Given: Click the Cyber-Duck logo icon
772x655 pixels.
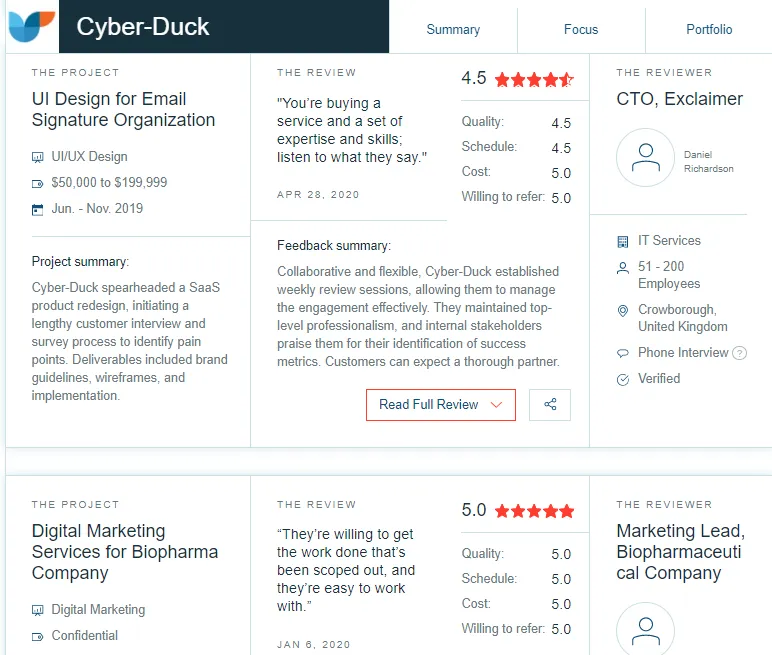Looking at the screenshot, I should [x=32, y=26].
